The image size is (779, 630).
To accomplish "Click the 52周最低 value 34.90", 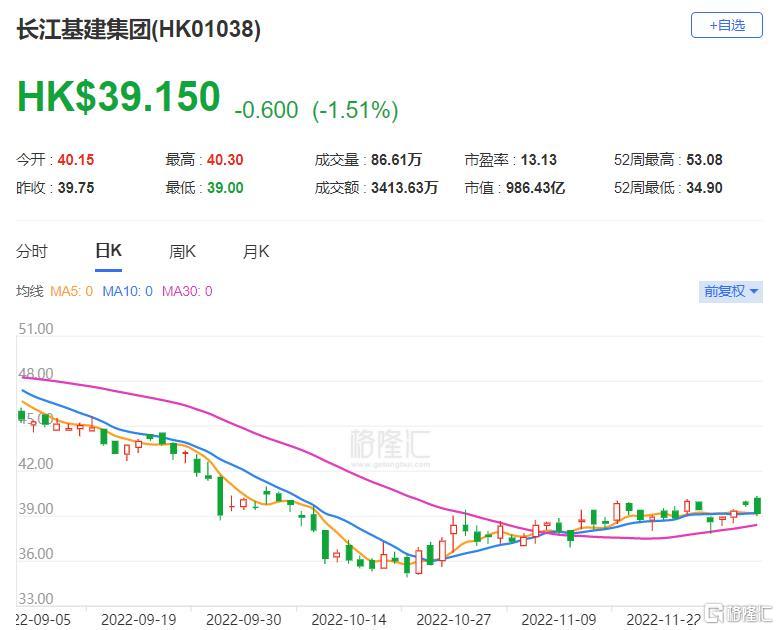I will 704,188.
